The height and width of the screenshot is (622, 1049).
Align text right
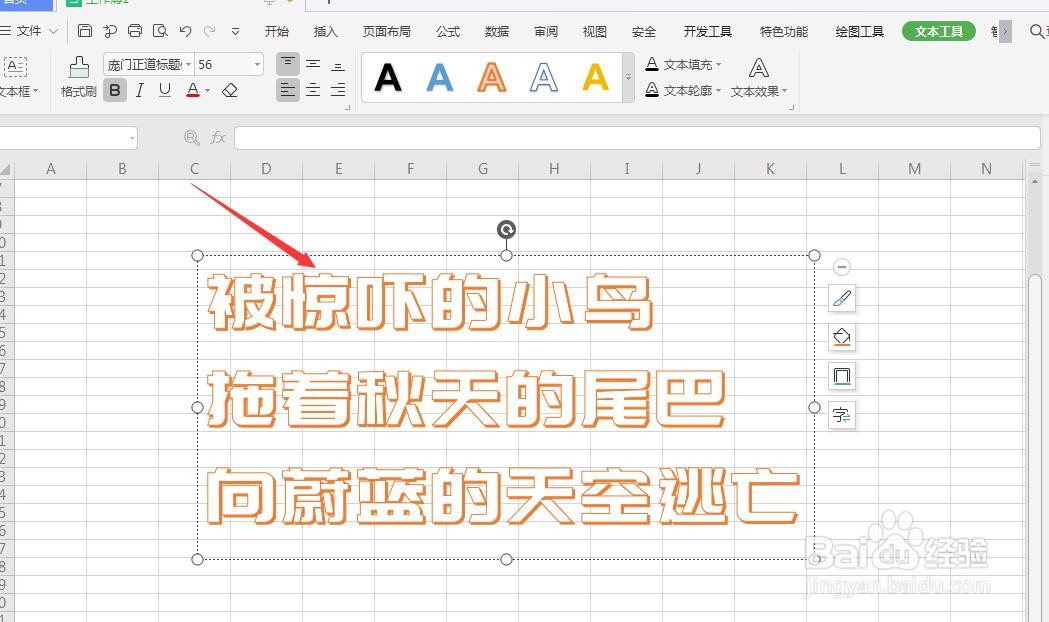pyautogui.click(x=339, y=90)
